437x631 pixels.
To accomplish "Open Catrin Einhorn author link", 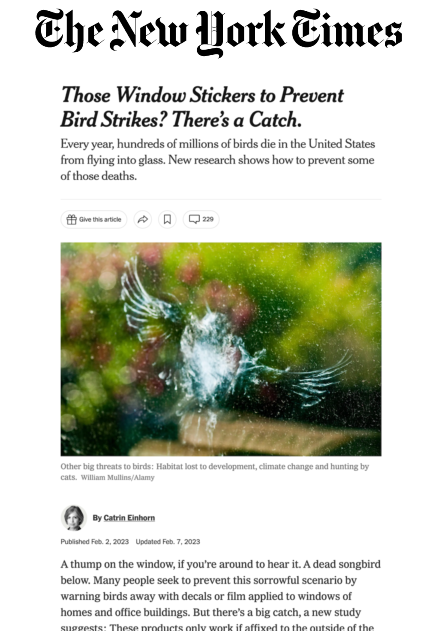I will coord(129,518).
